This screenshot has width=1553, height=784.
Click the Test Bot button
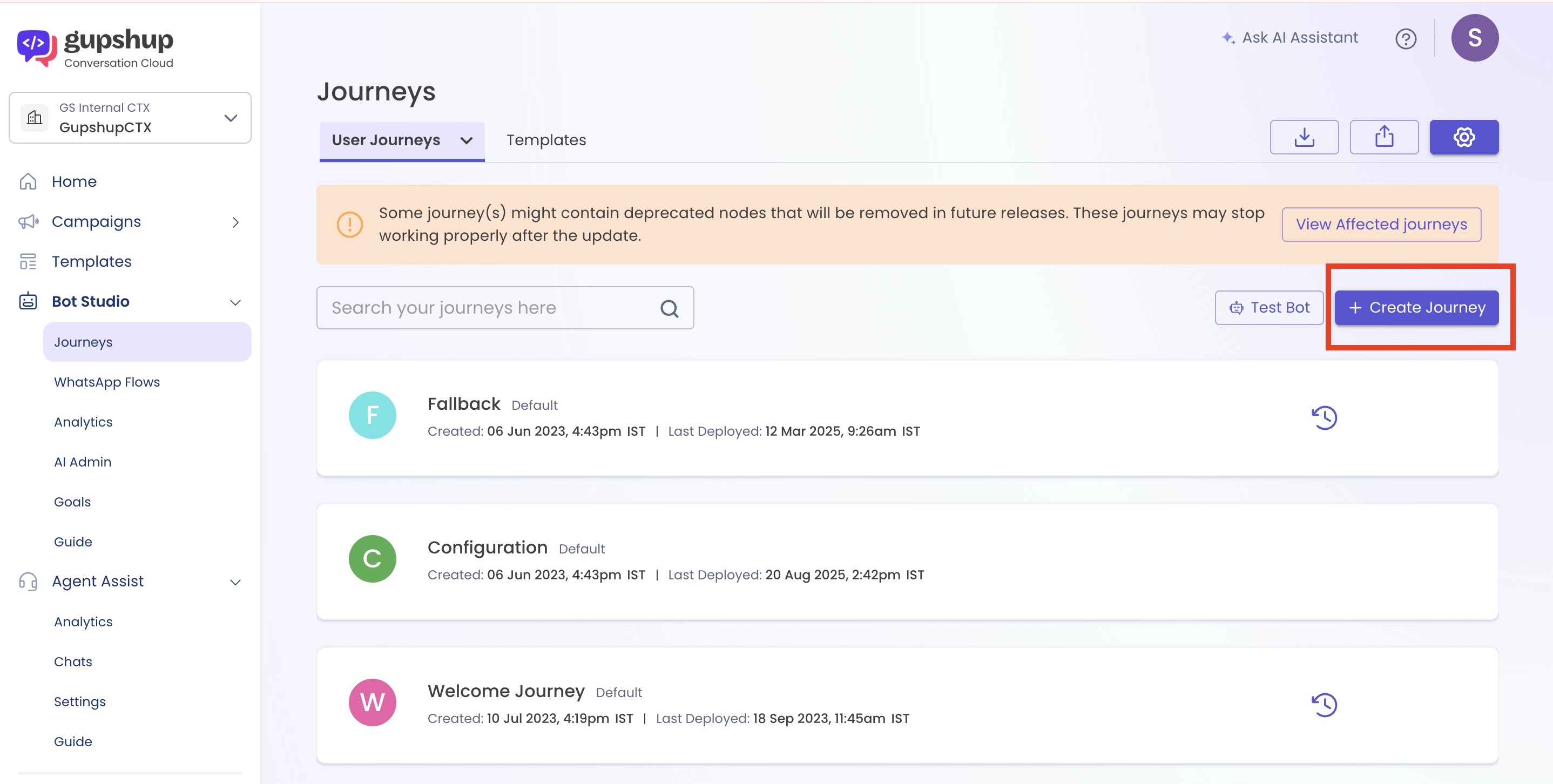[x=1269, y=308]
